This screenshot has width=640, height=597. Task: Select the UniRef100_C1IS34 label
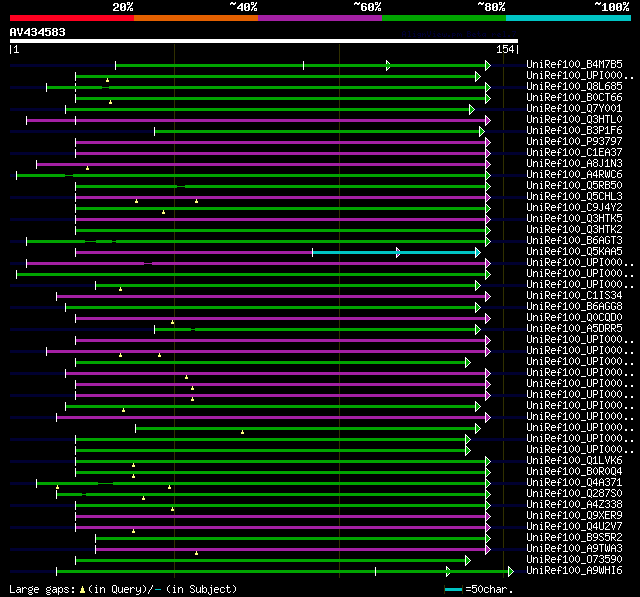point(574,295)
